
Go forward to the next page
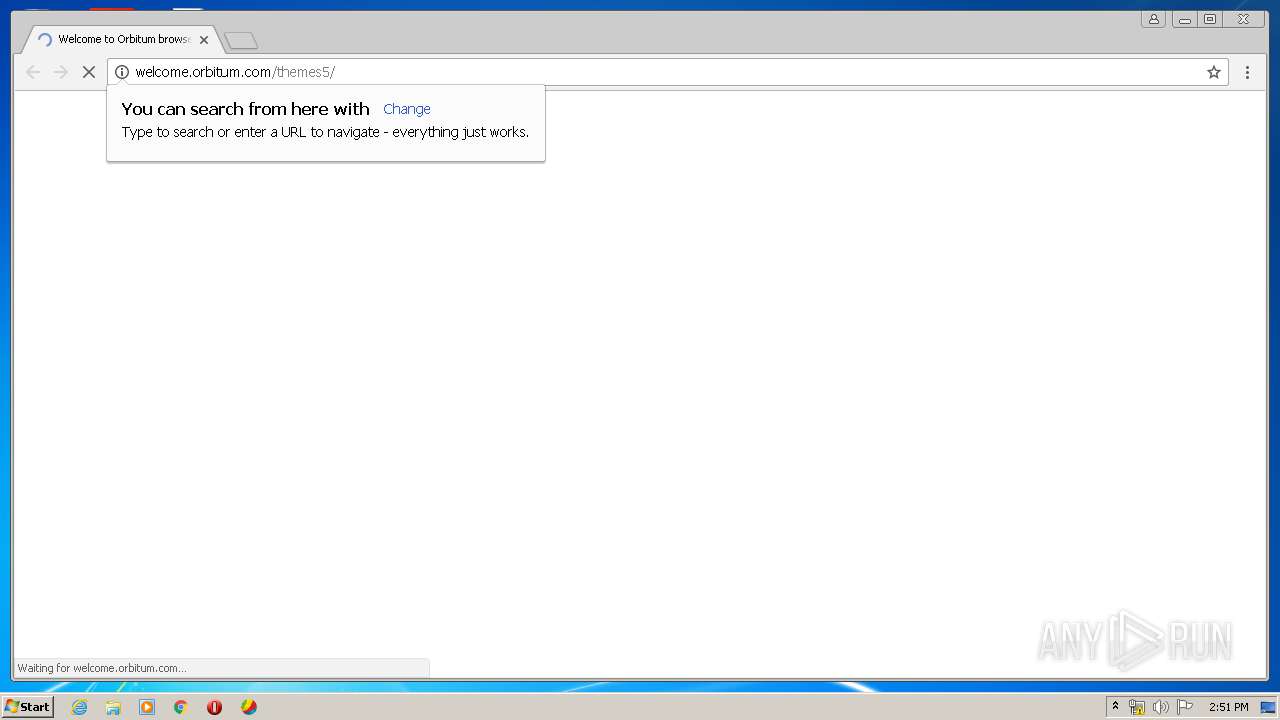[x=61, y=72]
